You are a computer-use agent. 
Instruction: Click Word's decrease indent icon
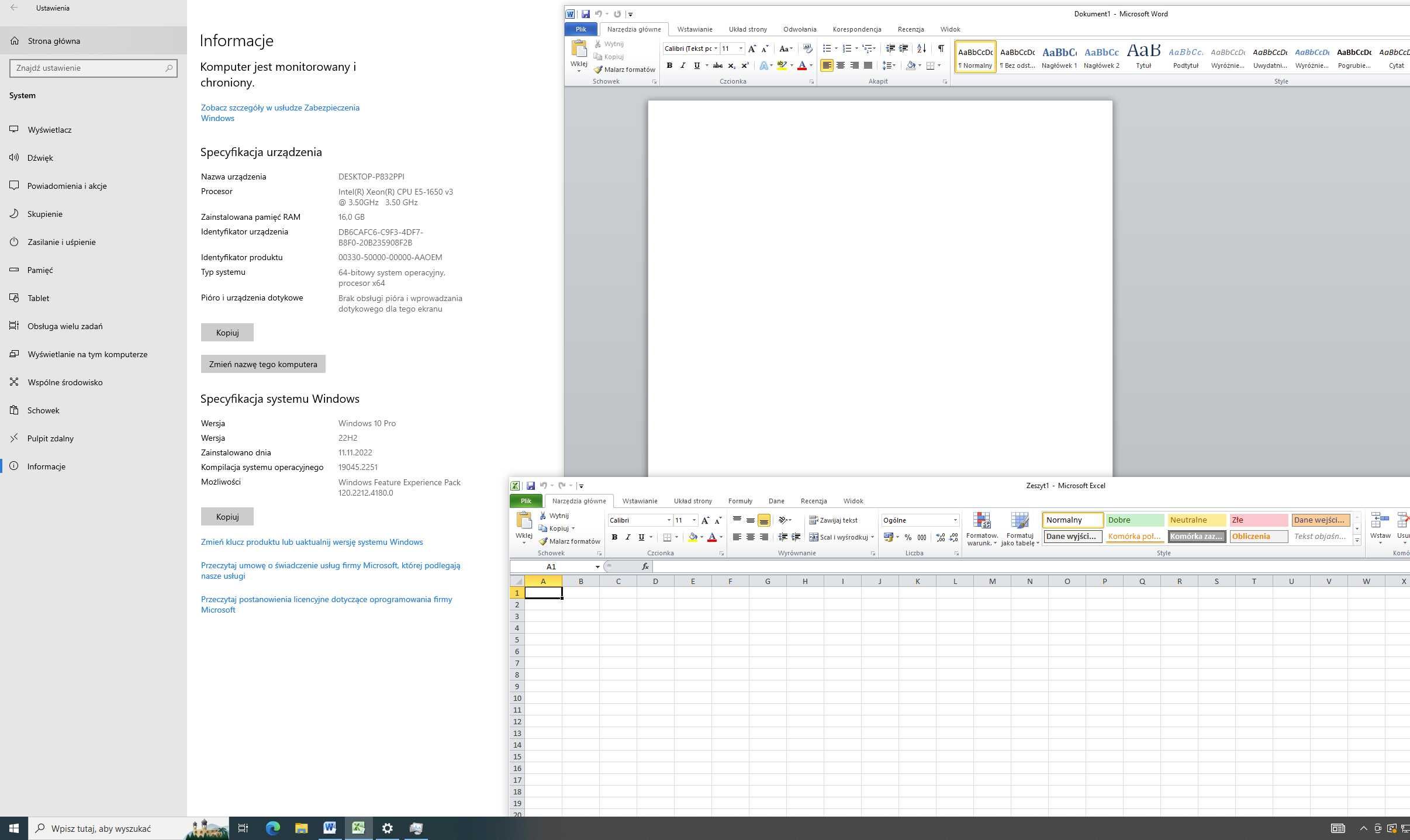point(890,49)
